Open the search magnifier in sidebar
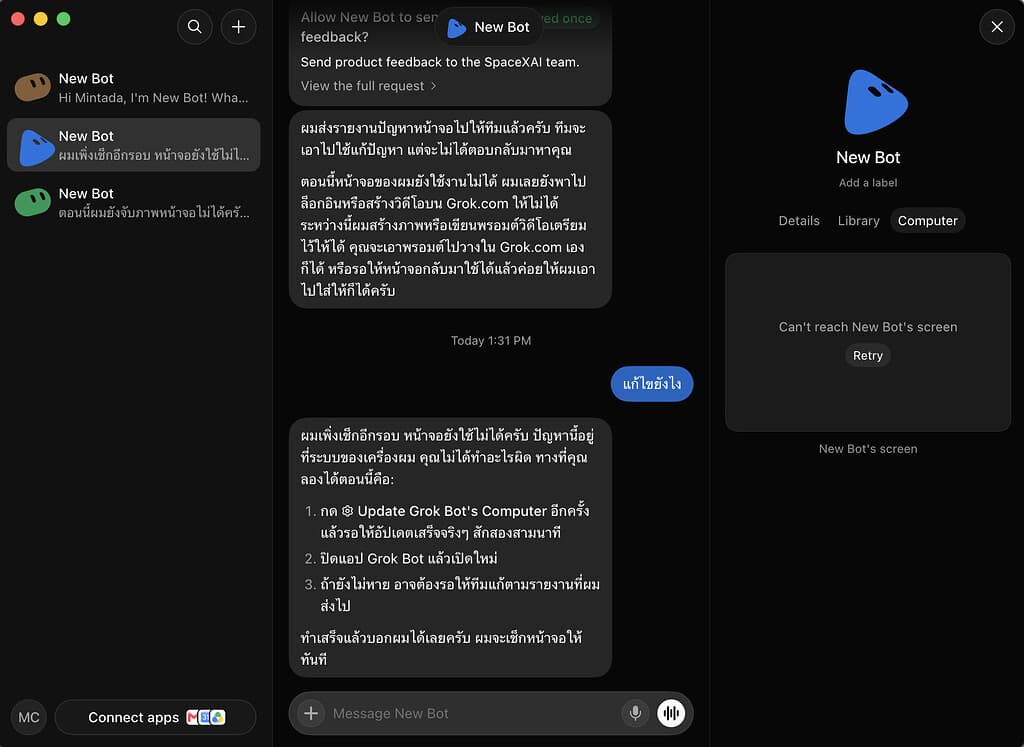Viewport: 1024px width, 747px height. tap(195, 27)
